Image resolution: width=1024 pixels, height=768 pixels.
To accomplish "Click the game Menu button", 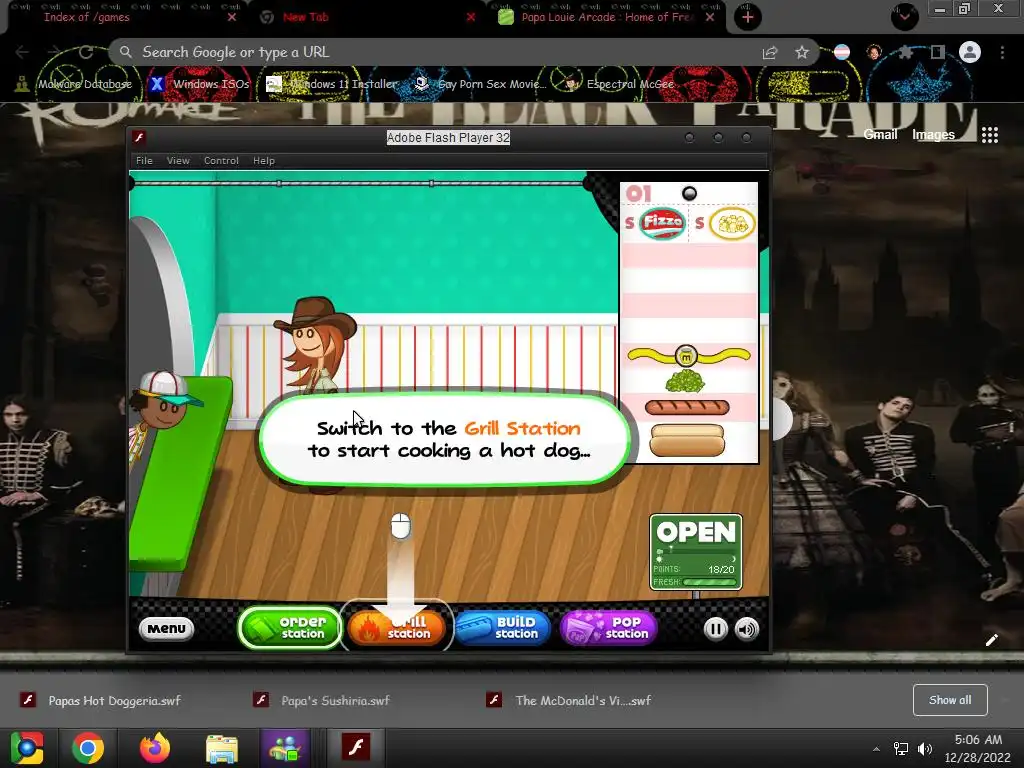I will click(167, 628).
